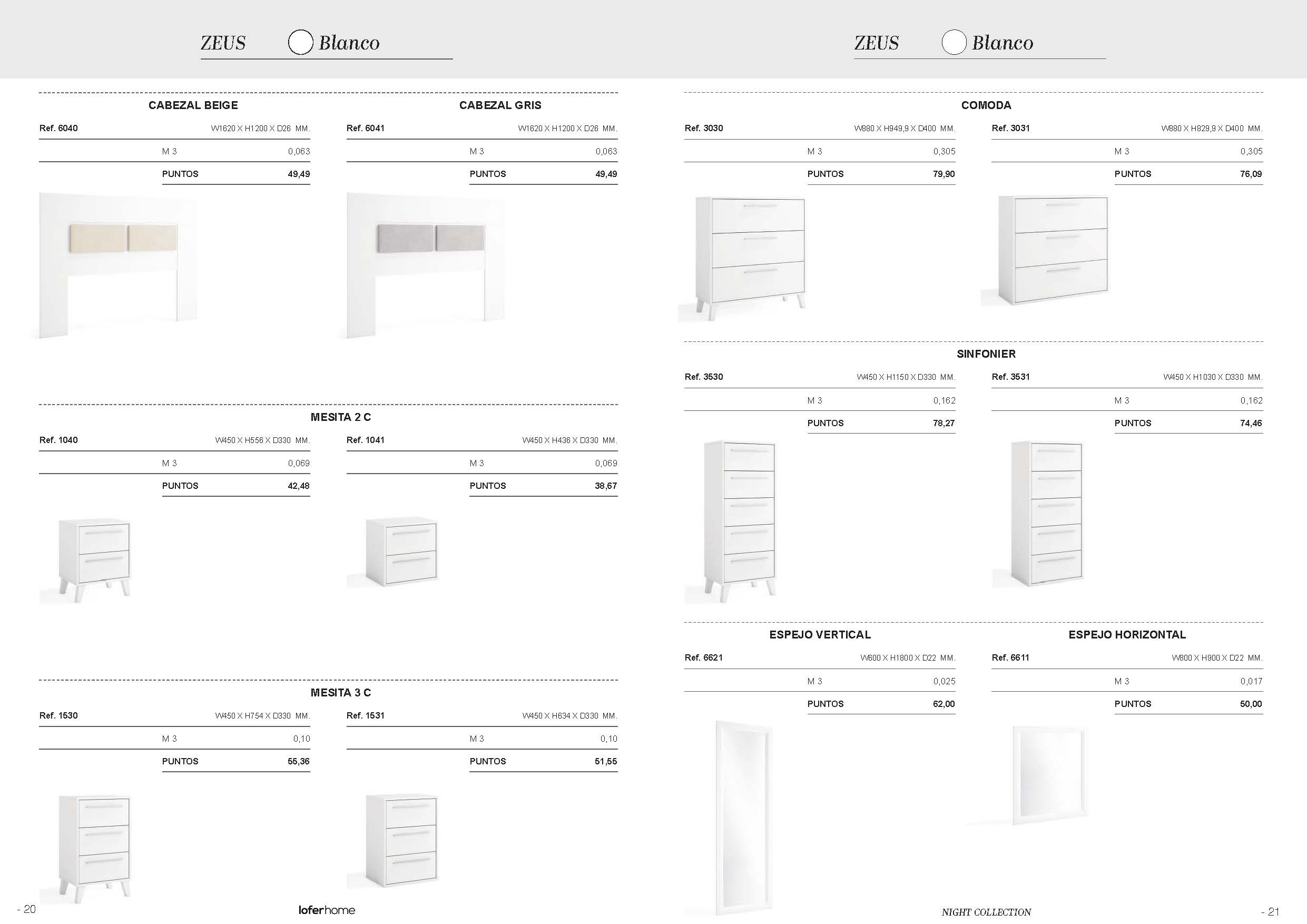Click the white Blanco color circle on right page
This screenshot has height=924, width=1307.
click(954, 42)
